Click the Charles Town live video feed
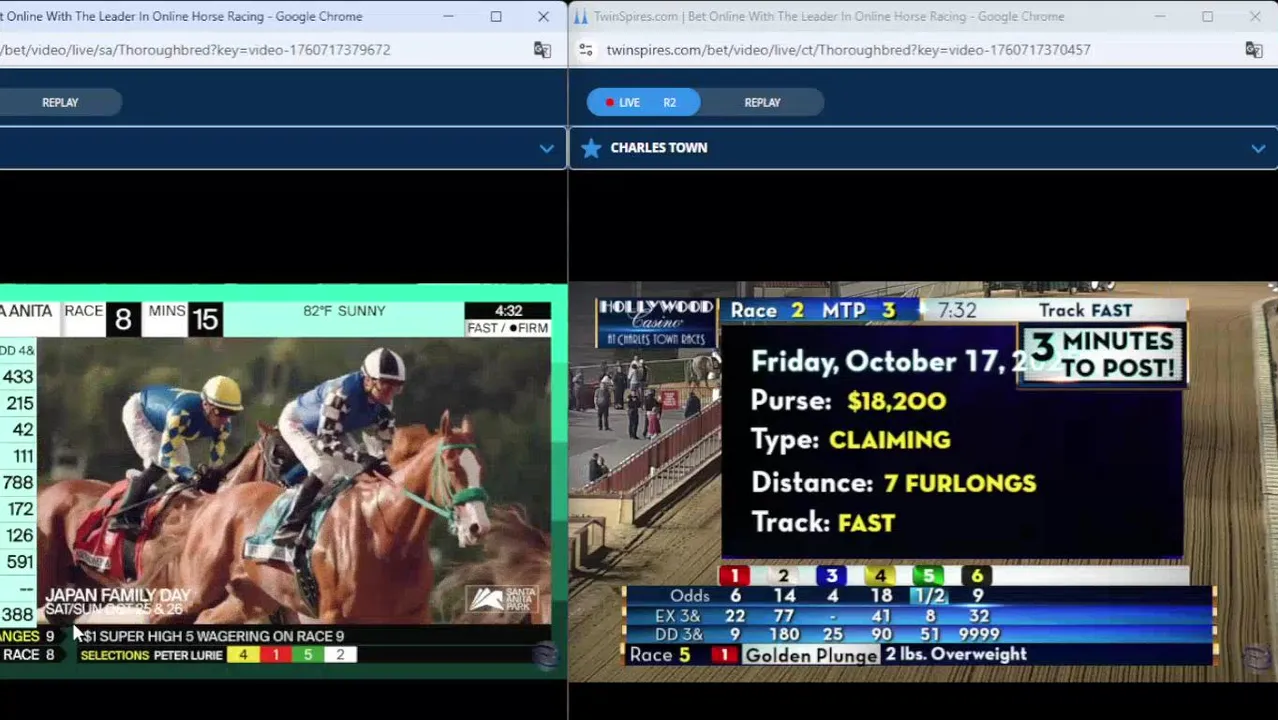The height and width of the screenshot is (720, 1278). pos(922,482)
